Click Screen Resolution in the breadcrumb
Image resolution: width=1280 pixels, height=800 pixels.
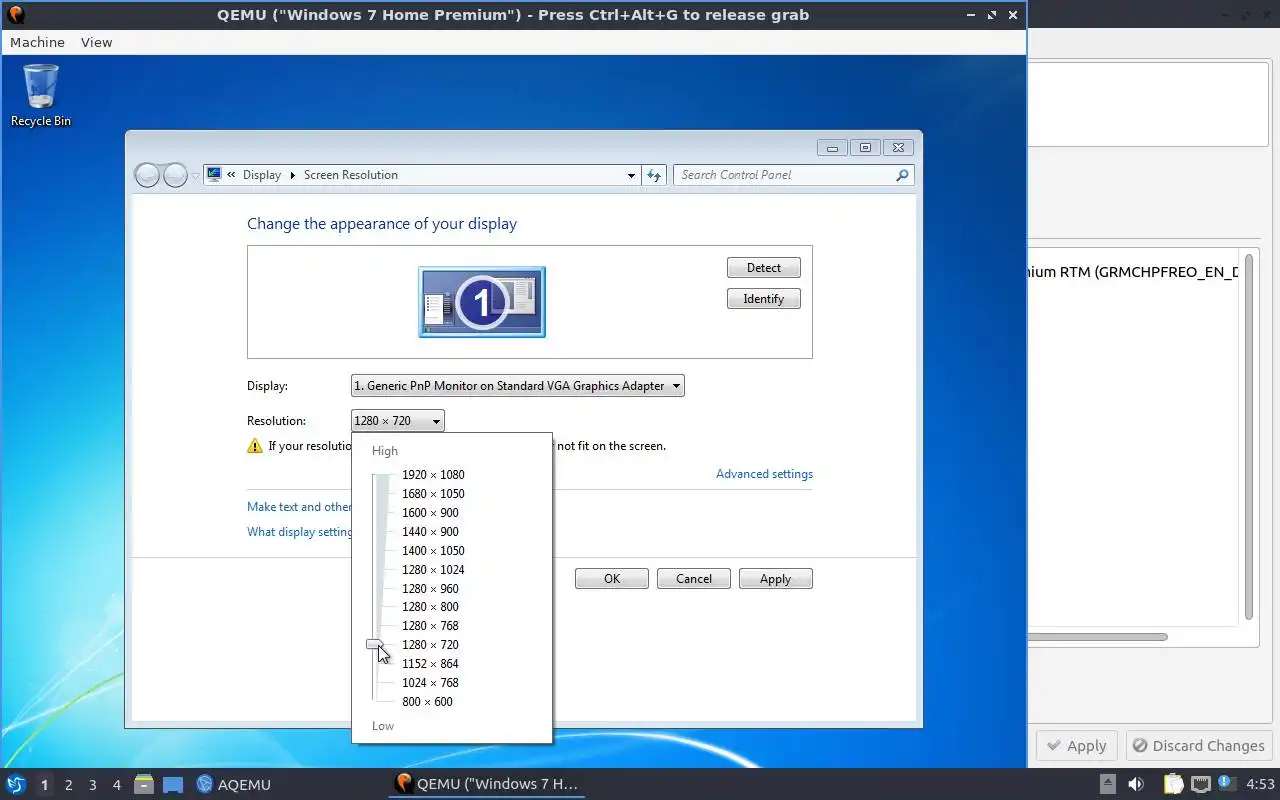351,175
